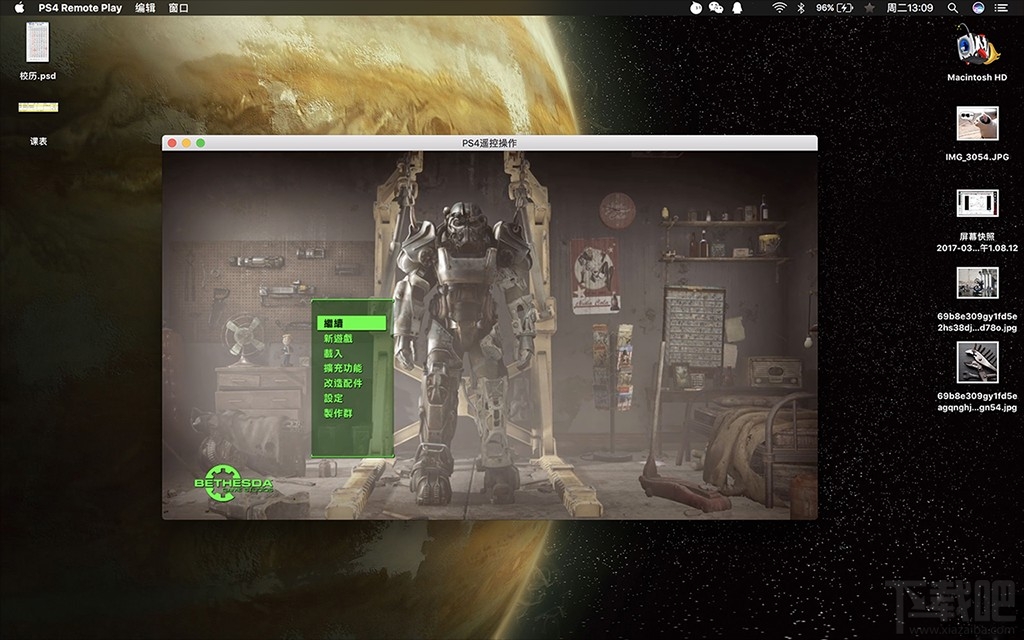Viewport: 1024px width, 640px height.
Task: Open Siri from the menu bar
Action: tap(978, 8)
